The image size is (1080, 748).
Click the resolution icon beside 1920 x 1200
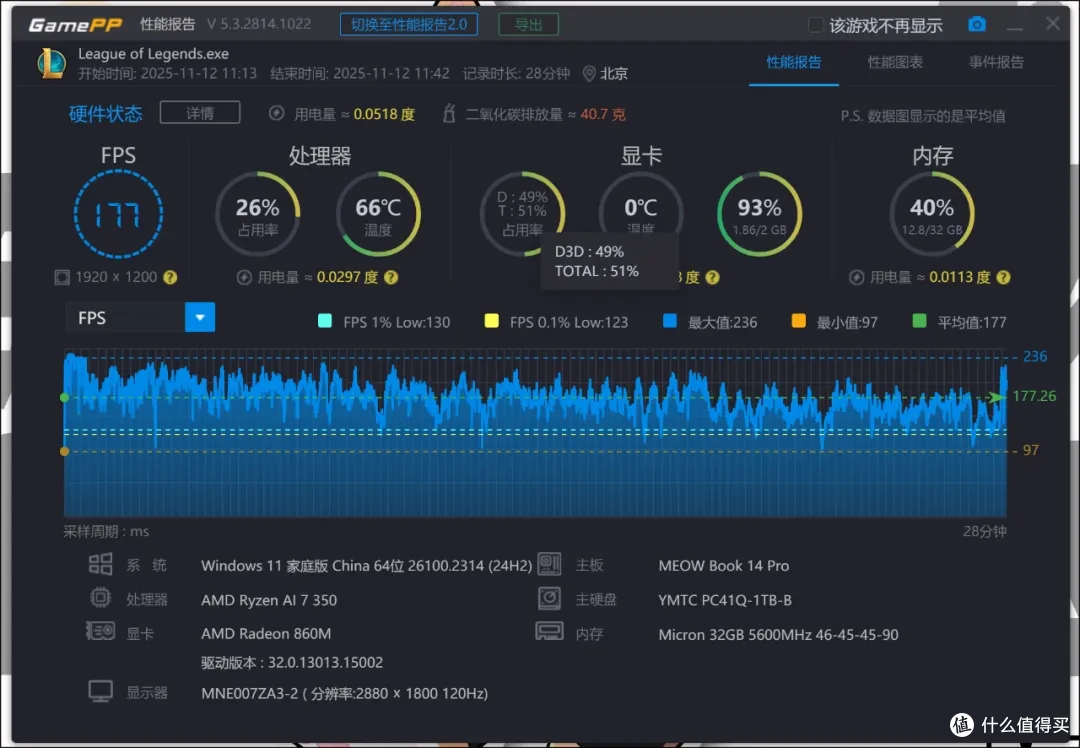pos(62,278)
